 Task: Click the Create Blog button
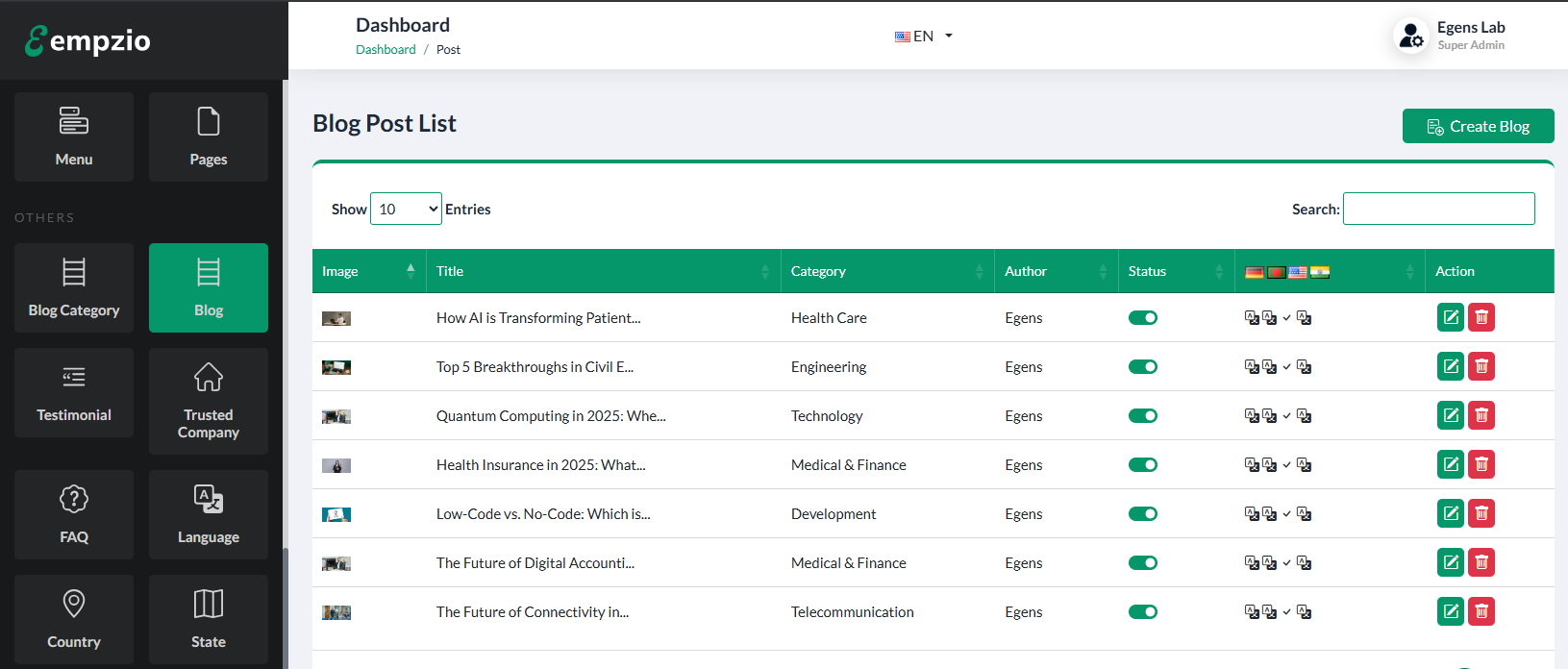tap(1478, 126)
